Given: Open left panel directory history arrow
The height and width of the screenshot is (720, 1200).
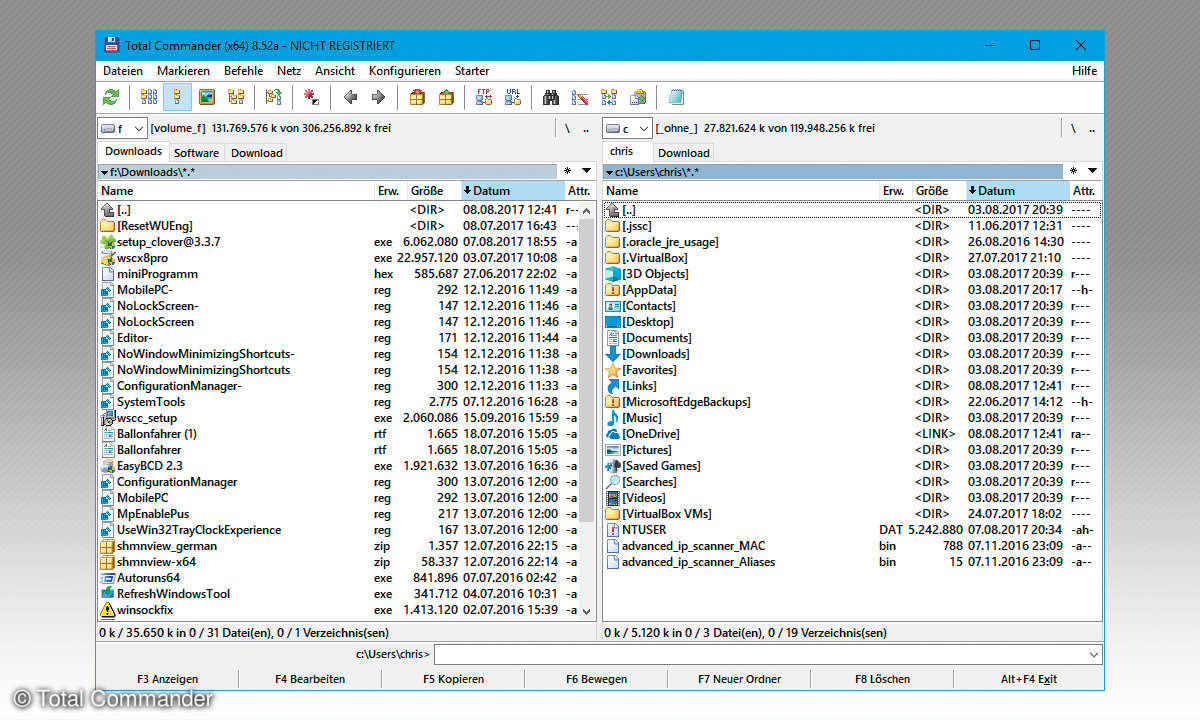Looking at the screenshot, I should pos(586,171).
